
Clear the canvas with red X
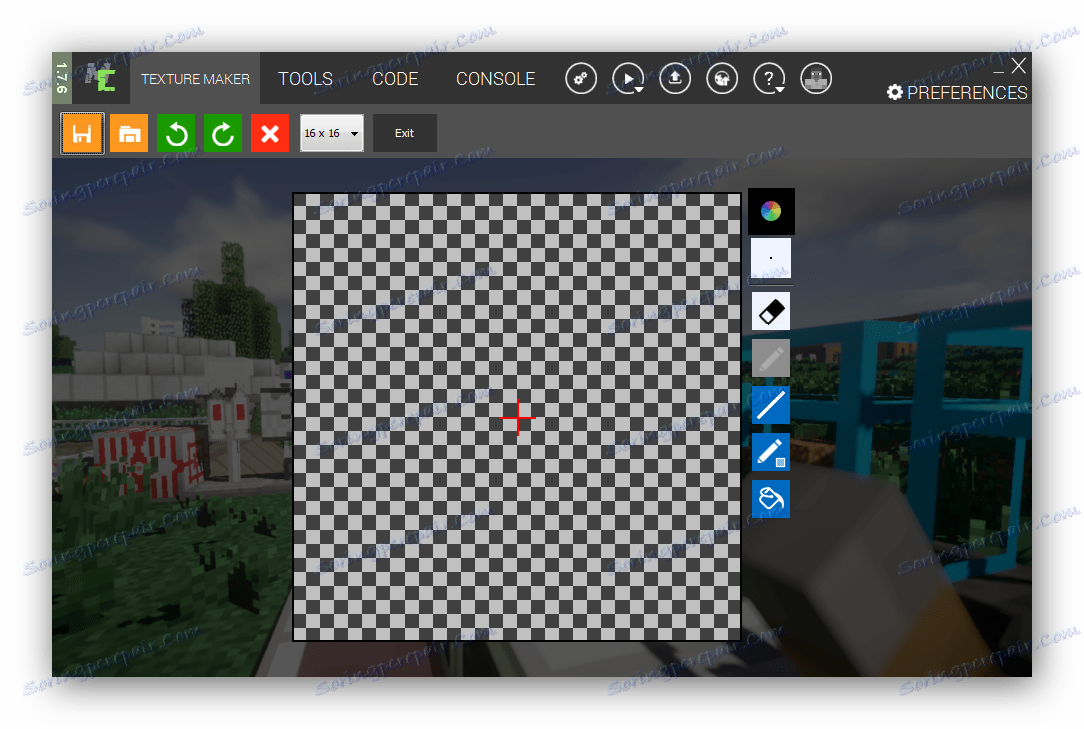coord(270,133)
